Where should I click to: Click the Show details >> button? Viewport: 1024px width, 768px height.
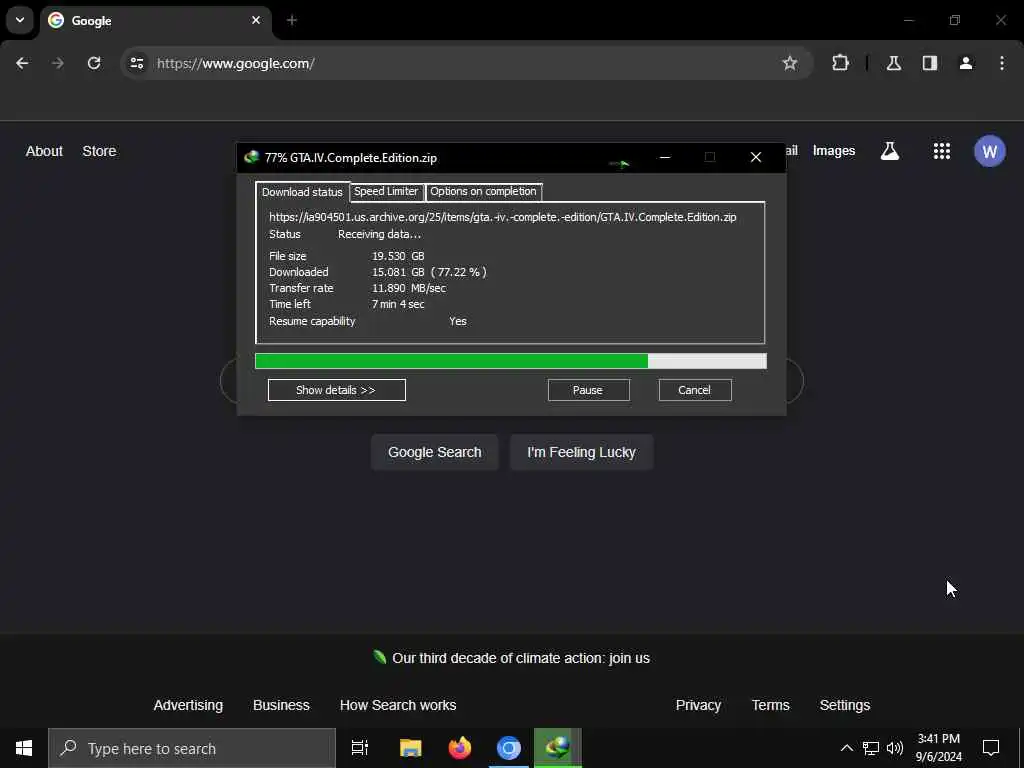336,390
